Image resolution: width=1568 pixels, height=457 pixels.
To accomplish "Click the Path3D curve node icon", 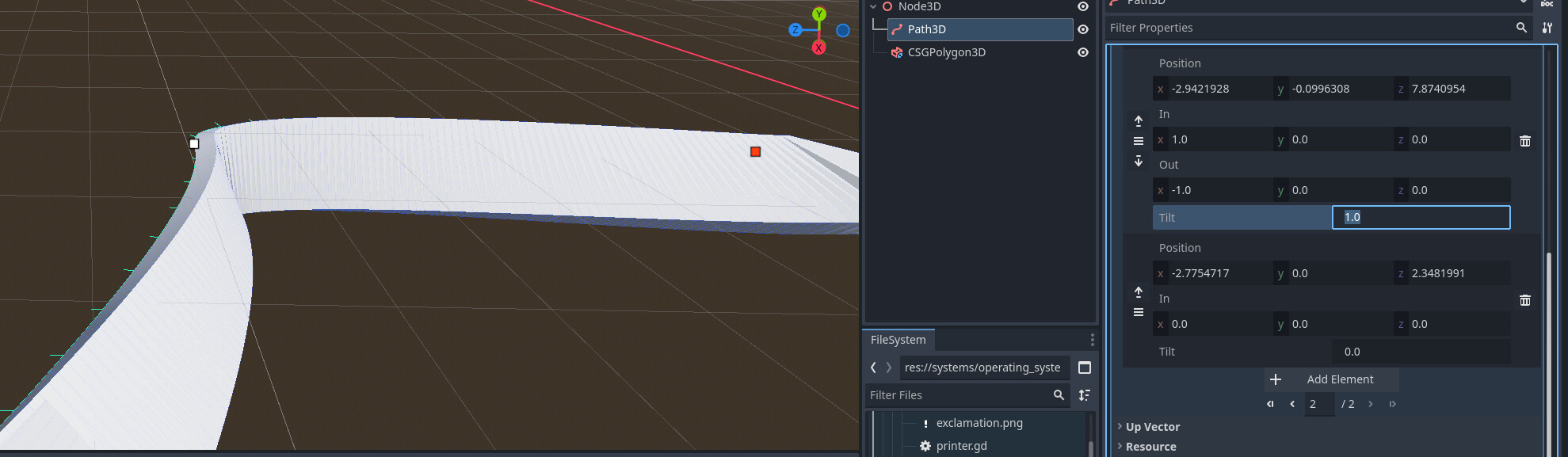I will pos(897,29).
